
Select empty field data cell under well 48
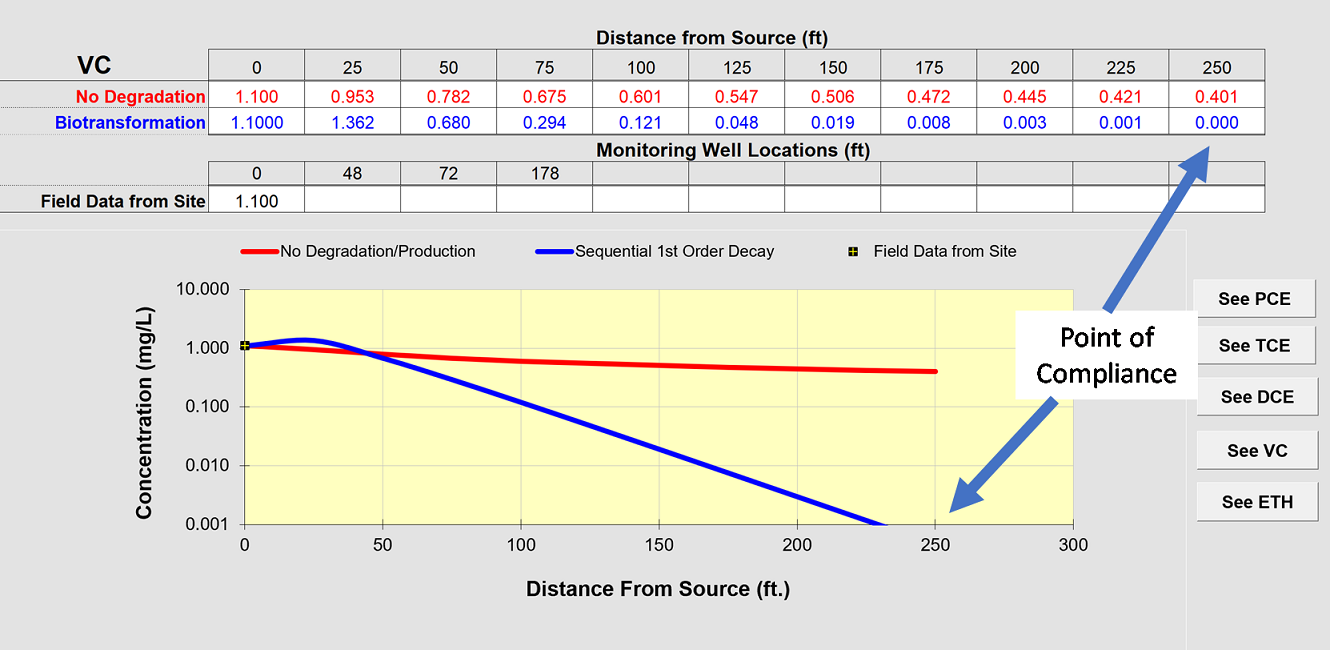[x=352, y=201]
